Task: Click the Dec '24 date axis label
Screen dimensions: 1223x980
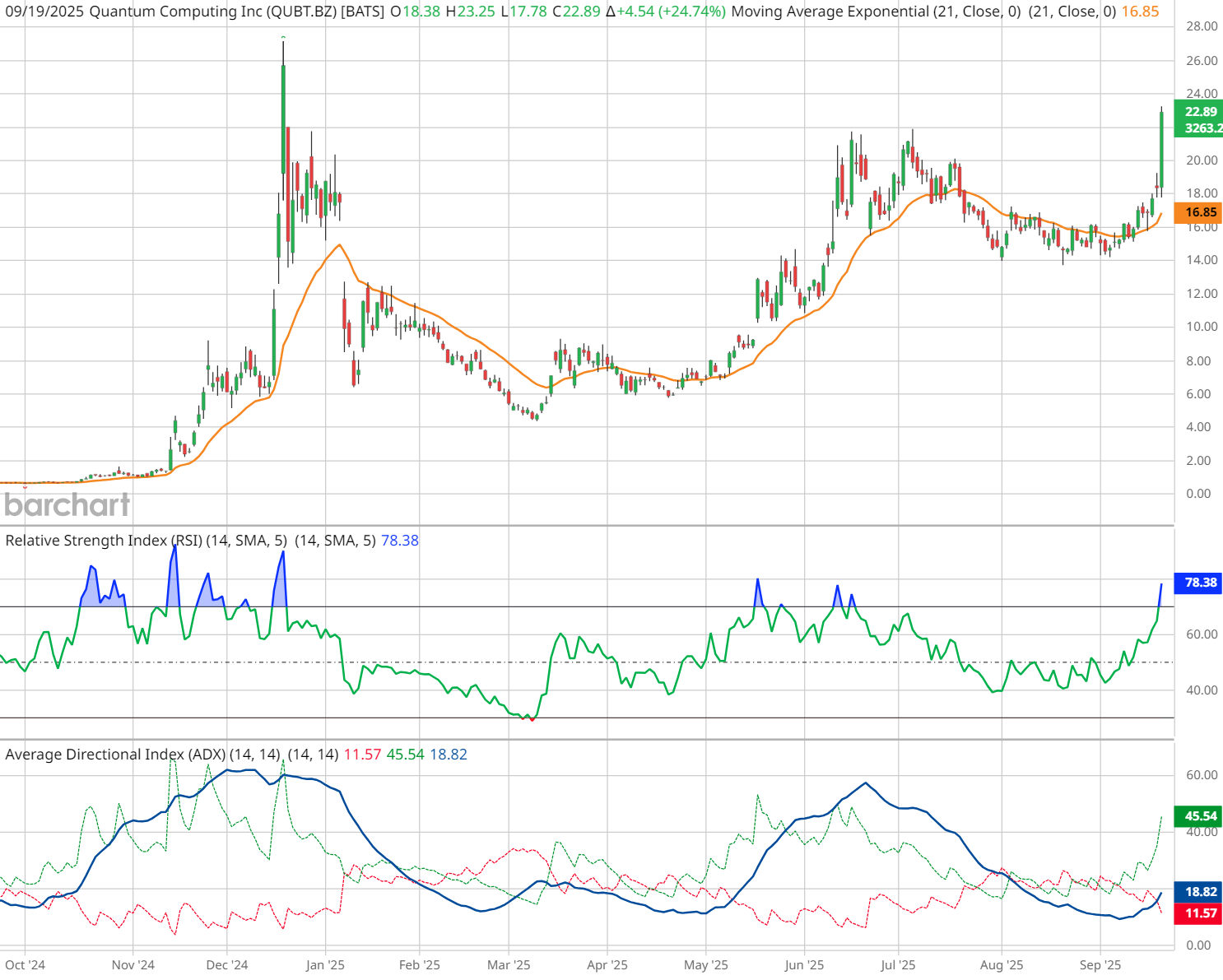Action: coord(227,965)
